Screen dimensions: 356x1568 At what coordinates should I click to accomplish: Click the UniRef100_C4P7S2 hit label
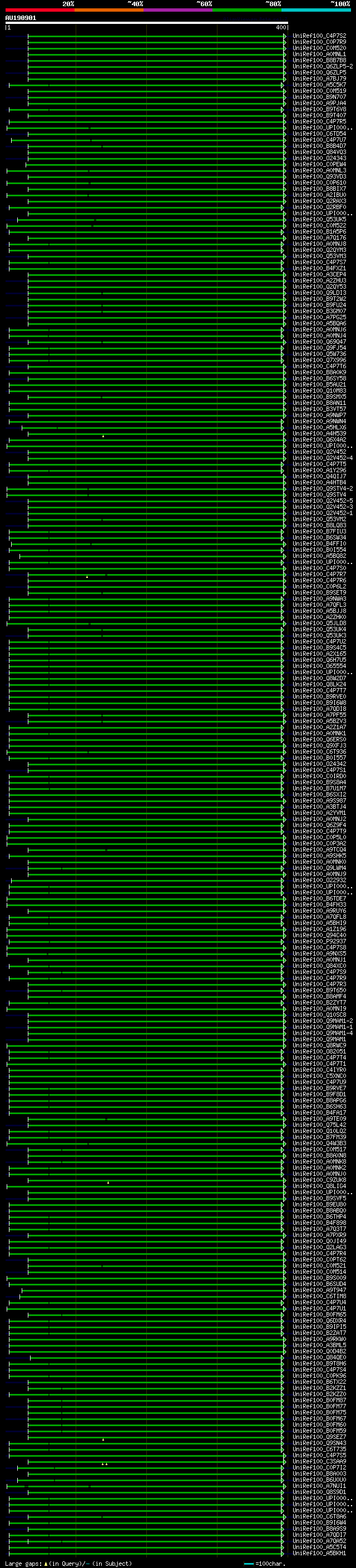coord(319,36)
